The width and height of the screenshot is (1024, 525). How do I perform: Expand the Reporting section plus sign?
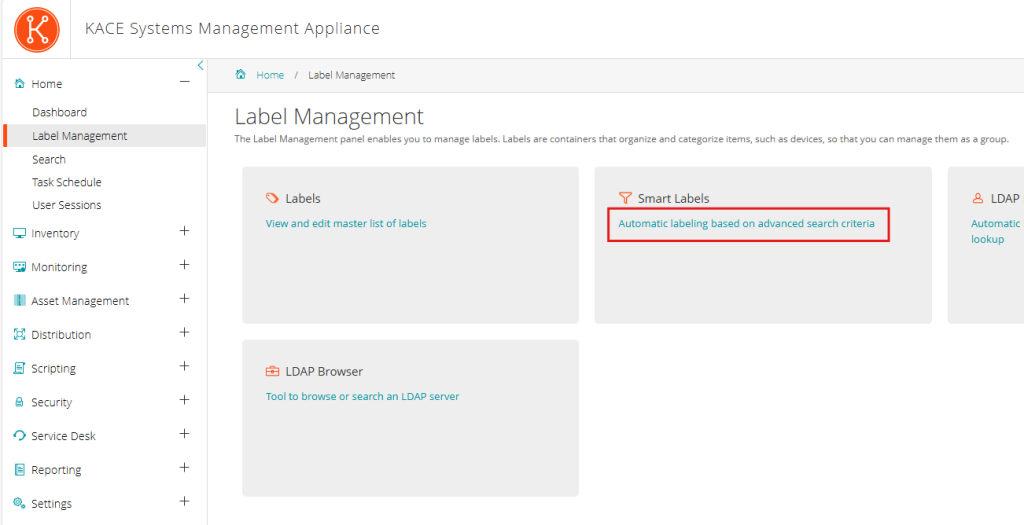[x=184, y=468]
